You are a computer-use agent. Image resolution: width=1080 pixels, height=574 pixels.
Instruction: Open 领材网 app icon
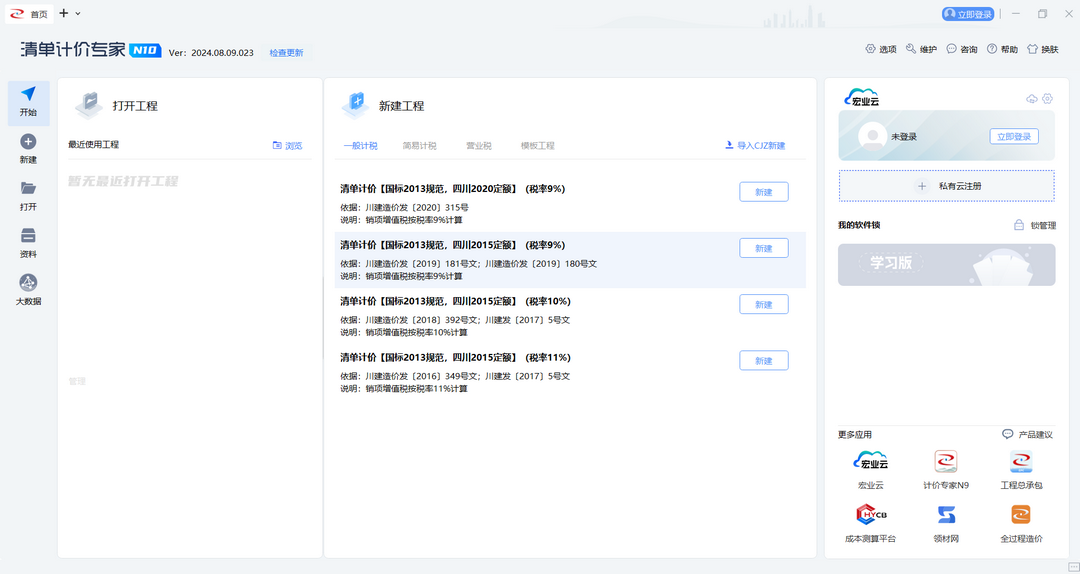click(x=946, y=515)
